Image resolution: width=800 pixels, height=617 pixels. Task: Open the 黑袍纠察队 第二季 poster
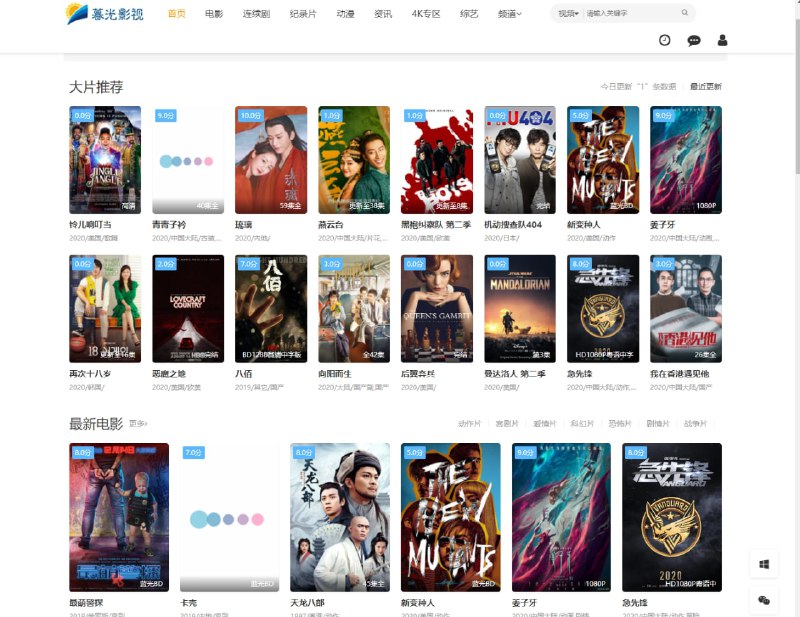click(437, 160)
